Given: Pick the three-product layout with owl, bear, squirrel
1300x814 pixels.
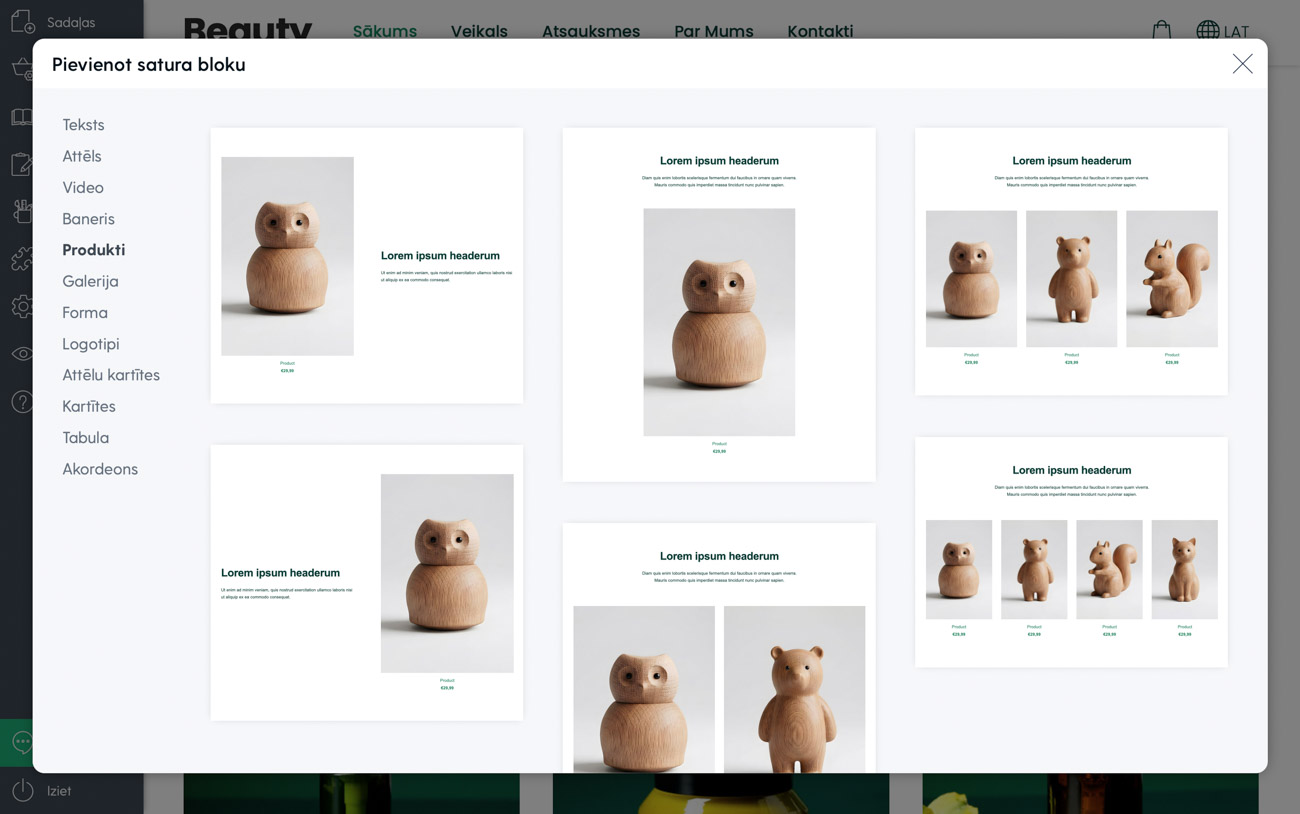Looking at the screenshot, I should (1071, 261).
